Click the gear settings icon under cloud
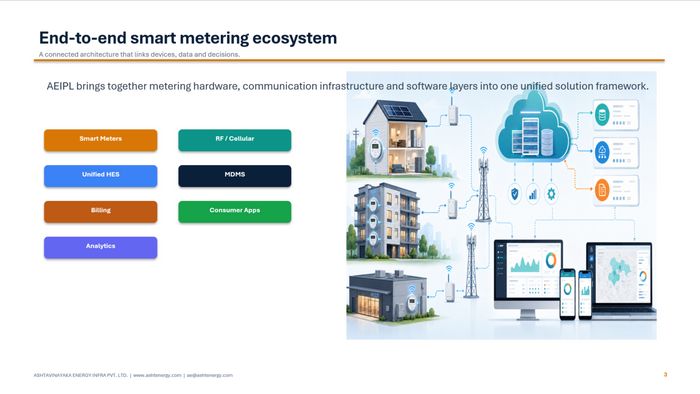The height and width of the screenshot is (394, 700). (x=551, y=194)
